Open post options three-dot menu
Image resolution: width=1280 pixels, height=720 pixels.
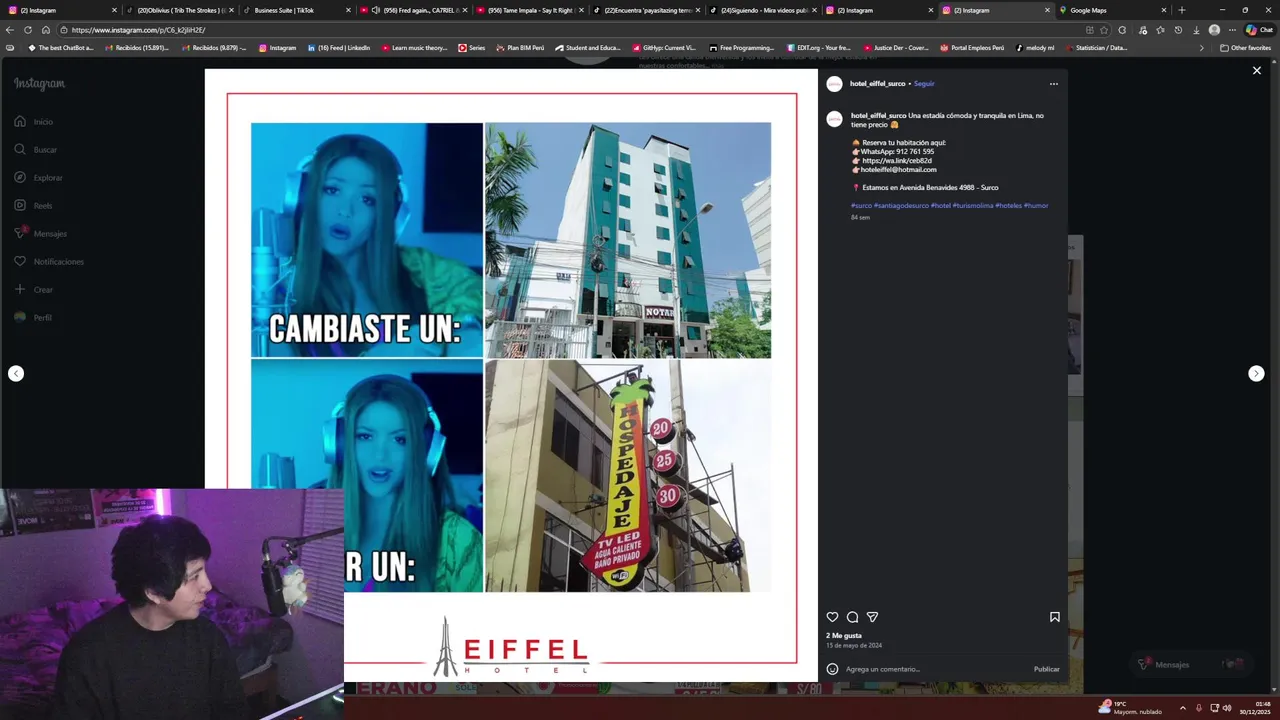pos(1053,84)
